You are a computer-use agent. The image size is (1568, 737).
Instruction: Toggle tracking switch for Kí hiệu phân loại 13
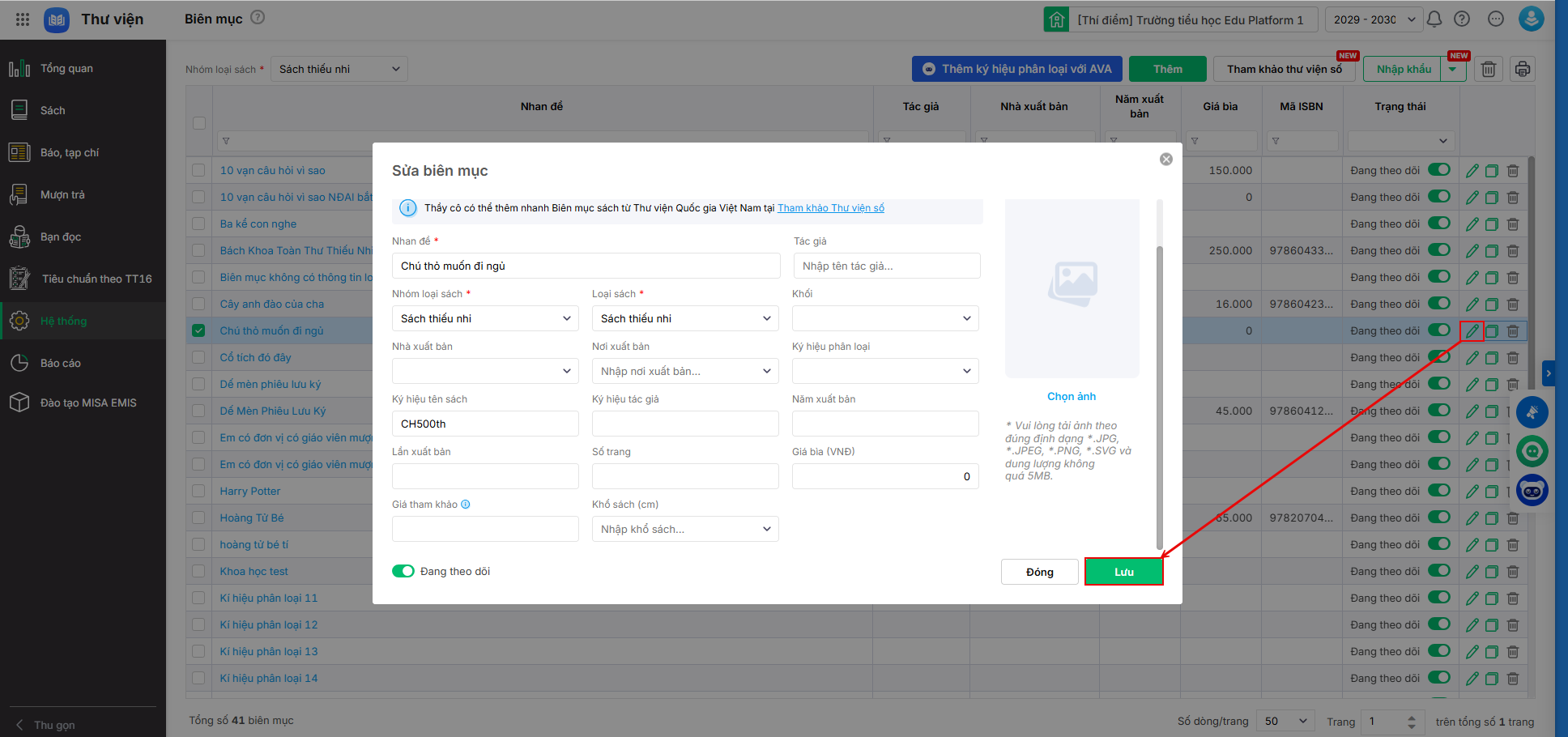coord(1439,650)
